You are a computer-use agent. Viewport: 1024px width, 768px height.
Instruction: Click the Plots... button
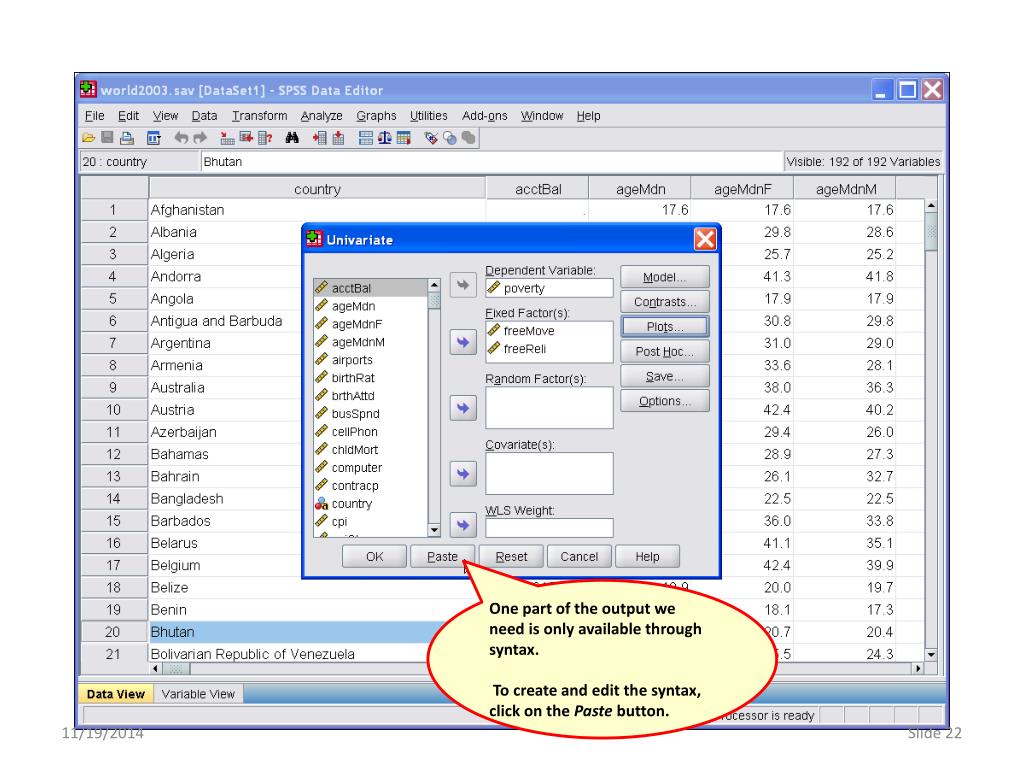665,327
